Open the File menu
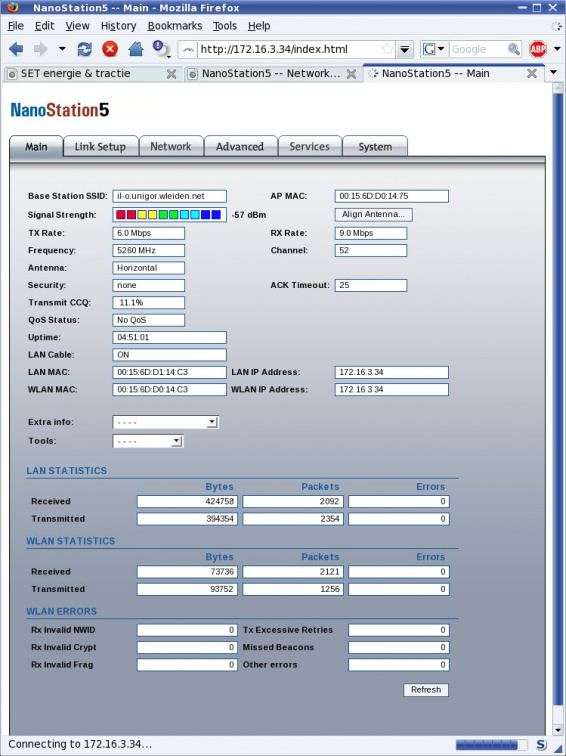The height and width of the screenshot is (756, 566). click(16, 26)
